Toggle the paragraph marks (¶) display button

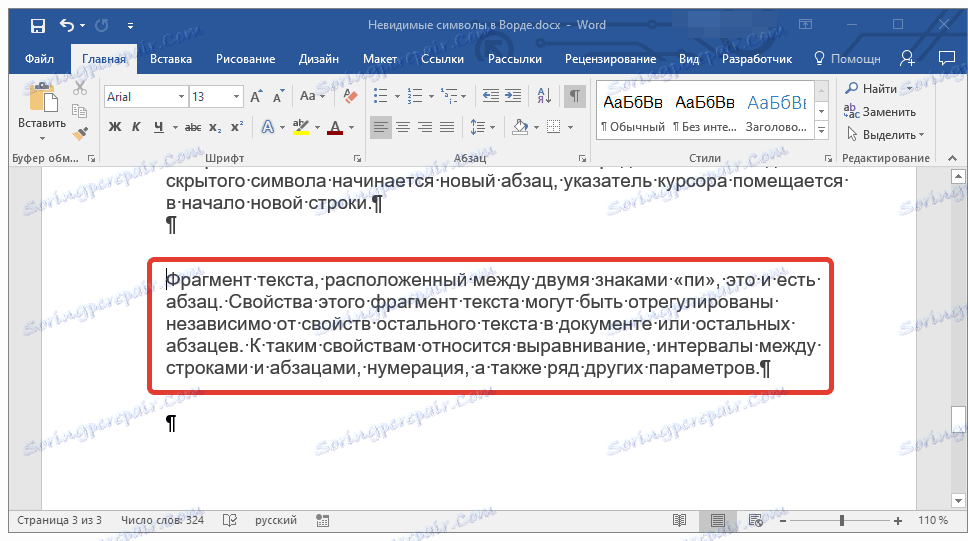click(575, 96)
